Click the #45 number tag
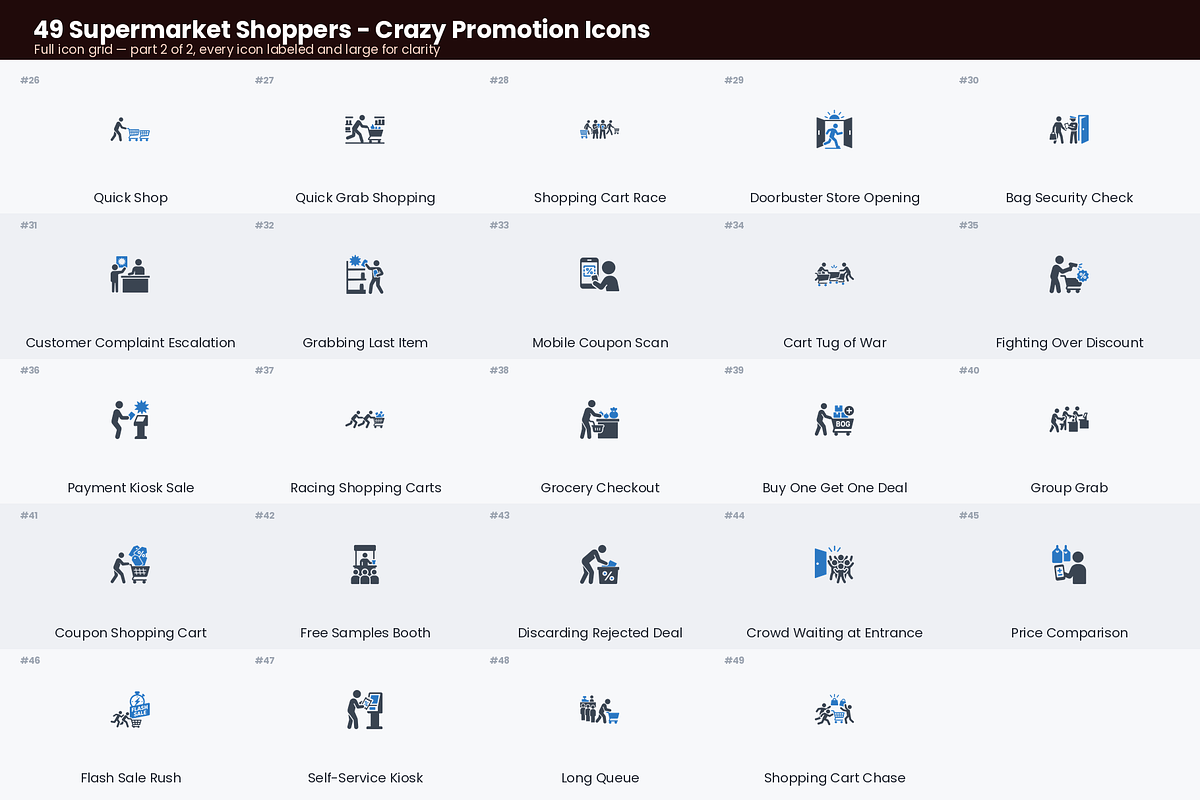 coord(969,515)
